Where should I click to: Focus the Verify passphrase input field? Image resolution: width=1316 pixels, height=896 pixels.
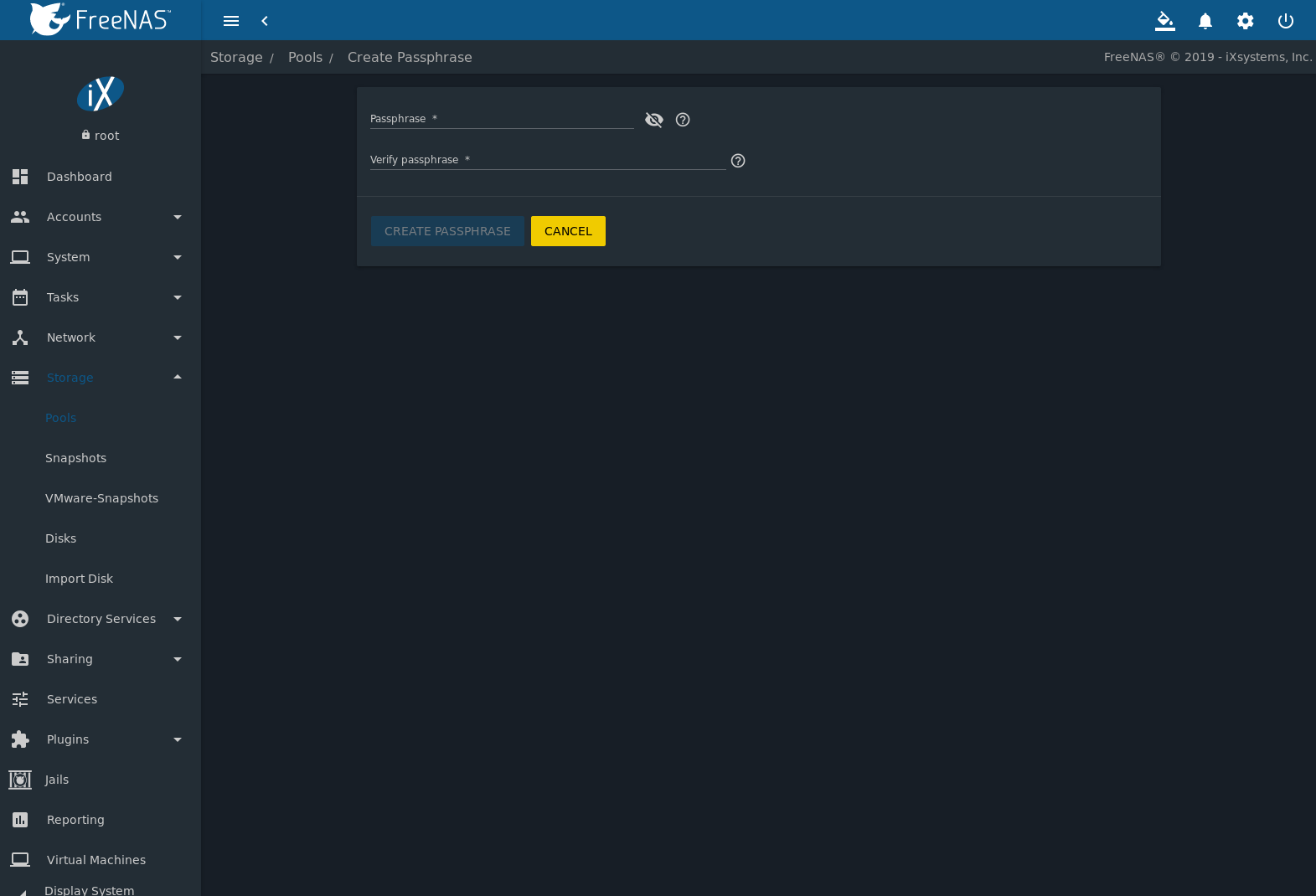tap(548, 159)
